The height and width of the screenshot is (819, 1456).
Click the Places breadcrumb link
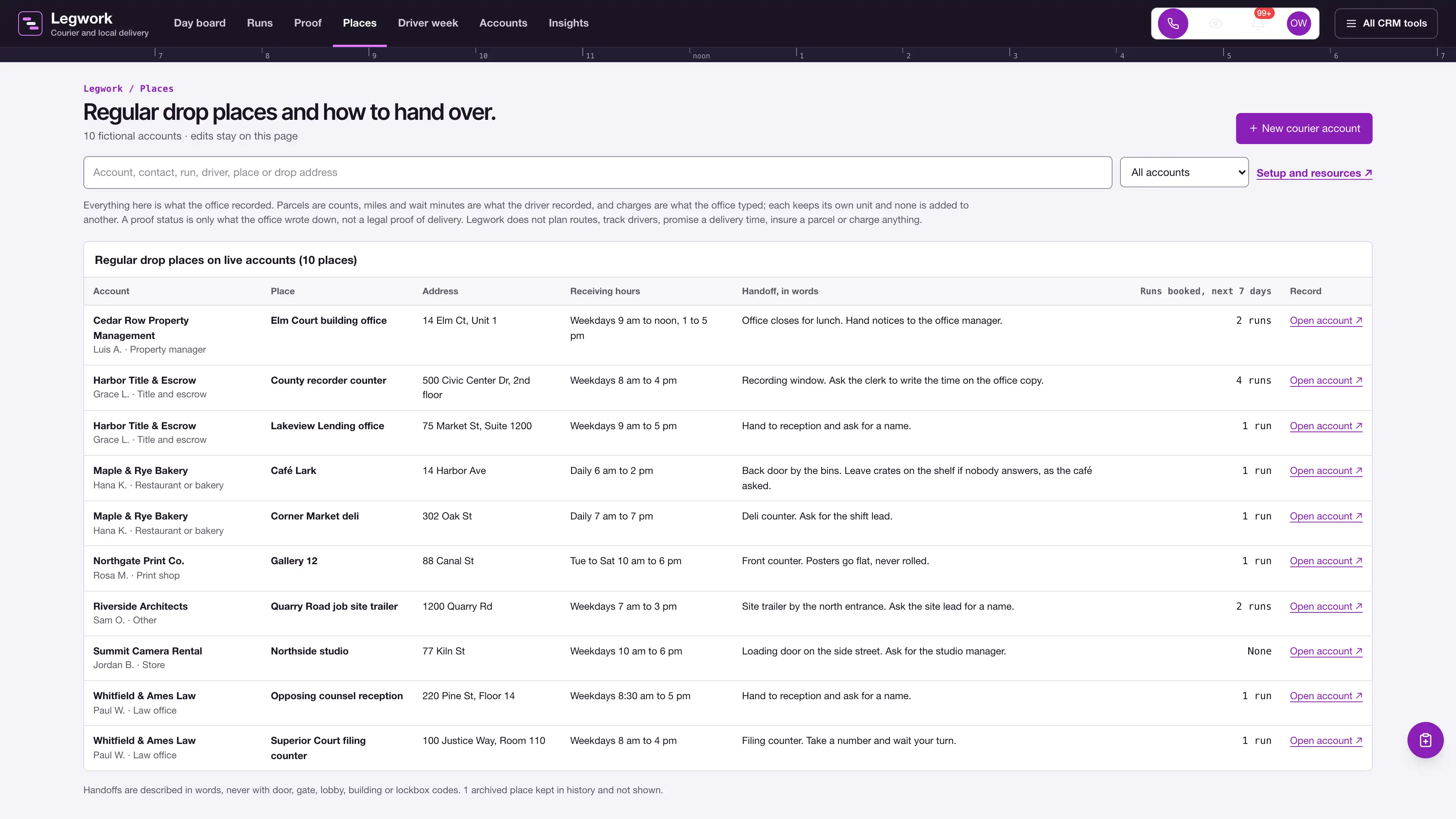157,89
